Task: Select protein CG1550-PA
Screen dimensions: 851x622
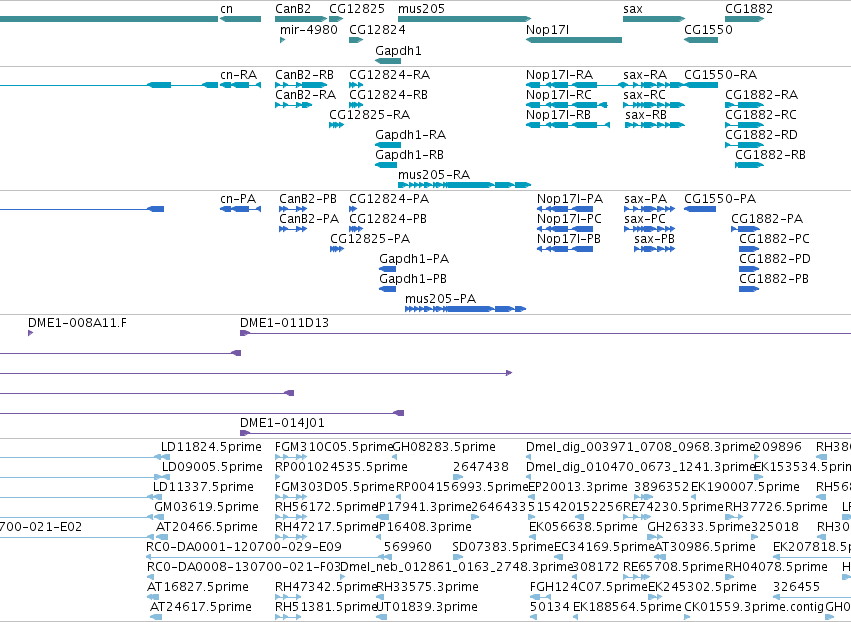Action: pyautogui.click(x=700, y=209)
